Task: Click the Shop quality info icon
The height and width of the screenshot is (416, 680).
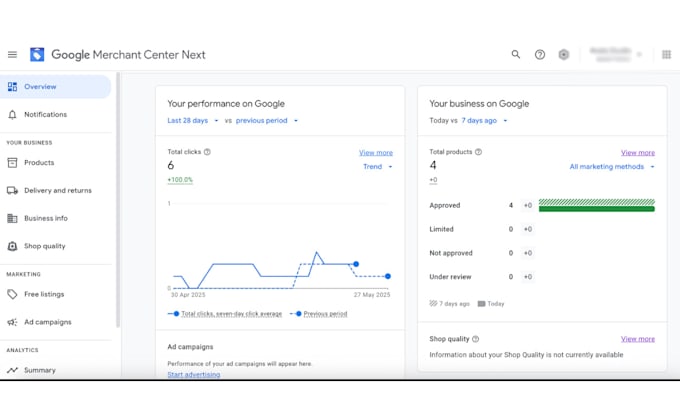Action: [x=475, y=339]
